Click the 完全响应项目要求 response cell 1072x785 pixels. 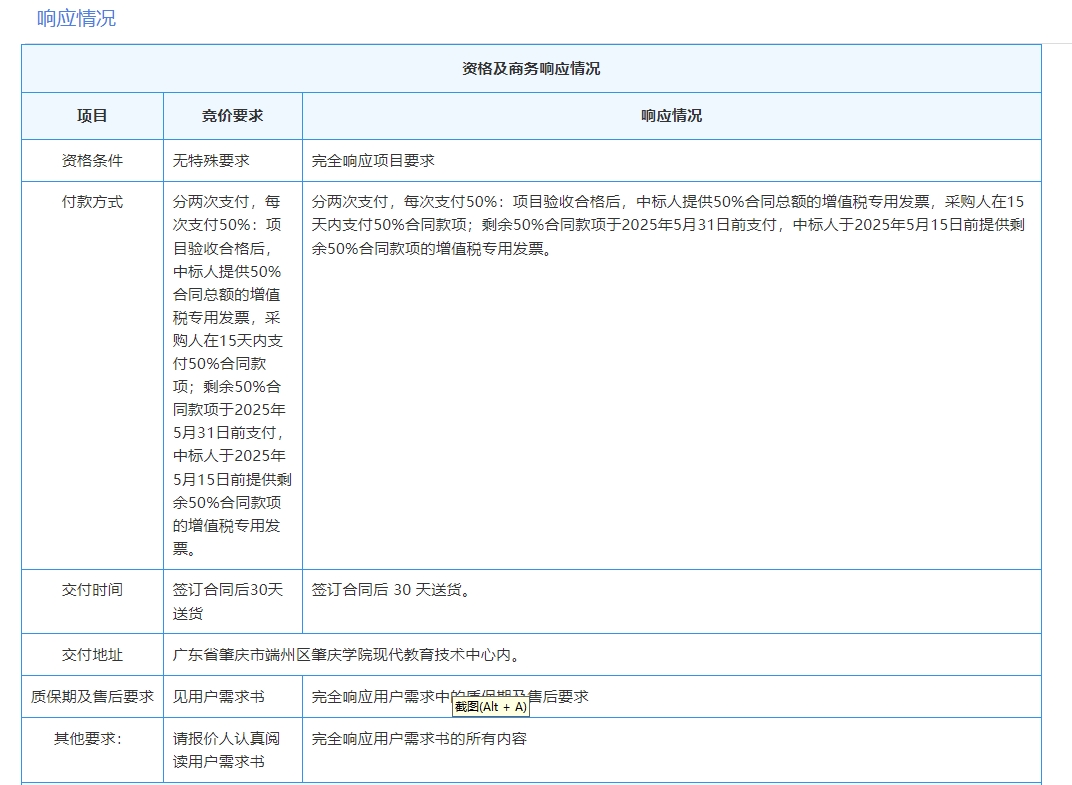(x=373, y=160)
